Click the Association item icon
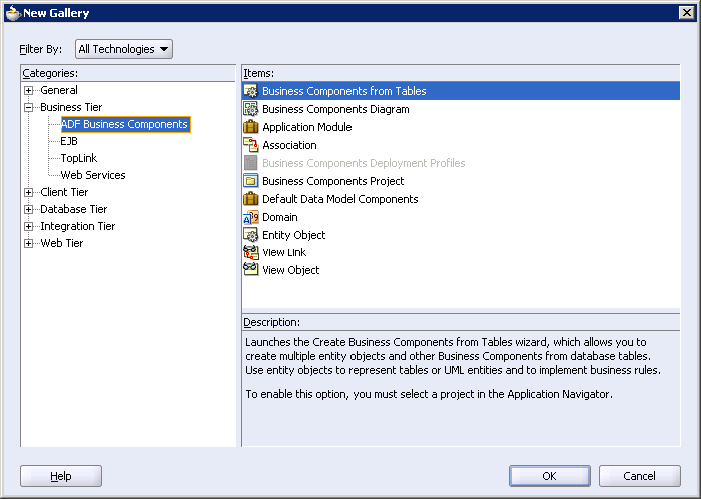This screenshot has height=499, width=701. 250,145
